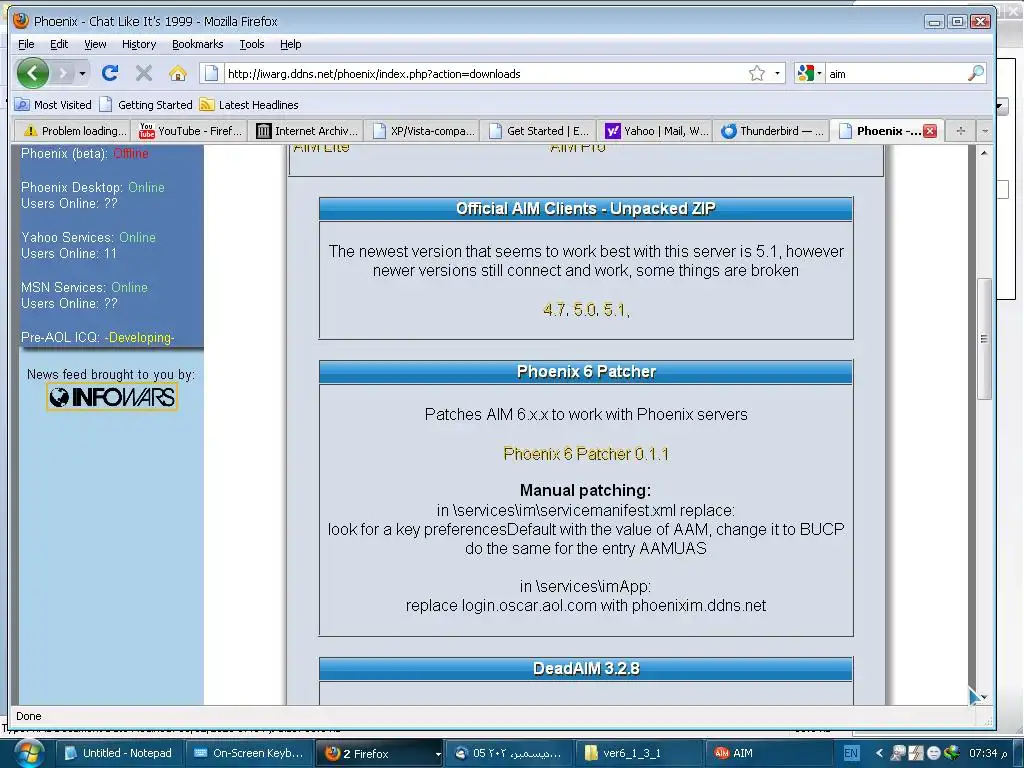Switch to the Internet Archive tab
Screen dimensions: 1024x768
click(x=306, y=131)
